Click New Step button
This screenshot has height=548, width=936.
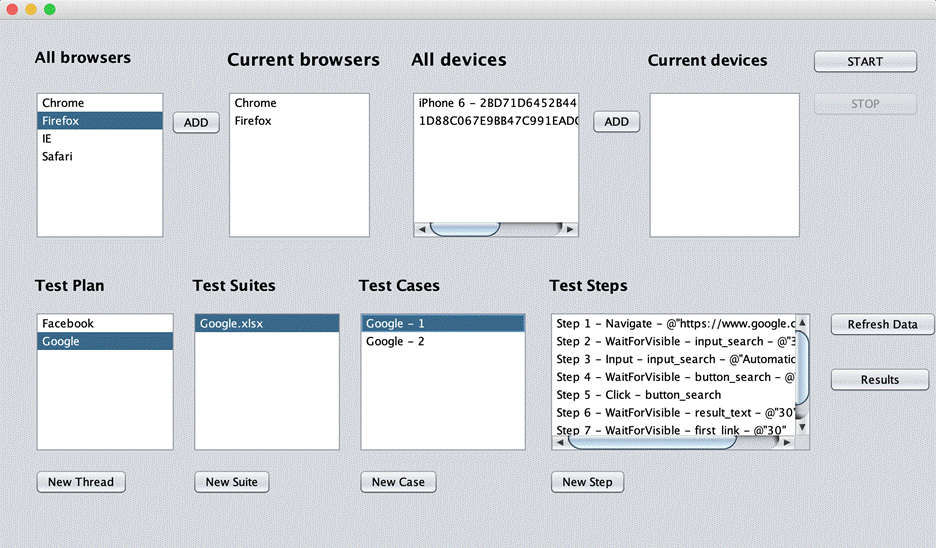click(587, 482)
